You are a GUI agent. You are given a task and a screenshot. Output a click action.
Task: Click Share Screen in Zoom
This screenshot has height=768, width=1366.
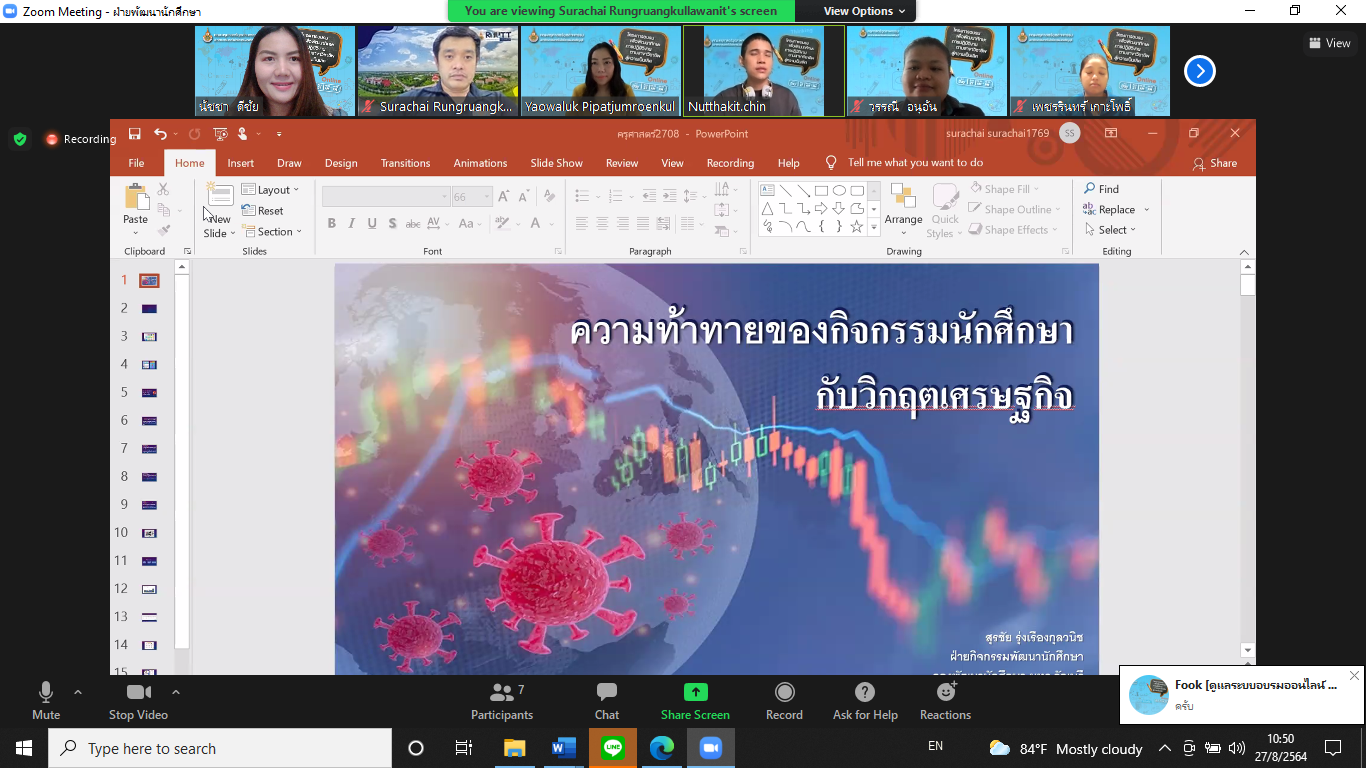coord(695,701)
